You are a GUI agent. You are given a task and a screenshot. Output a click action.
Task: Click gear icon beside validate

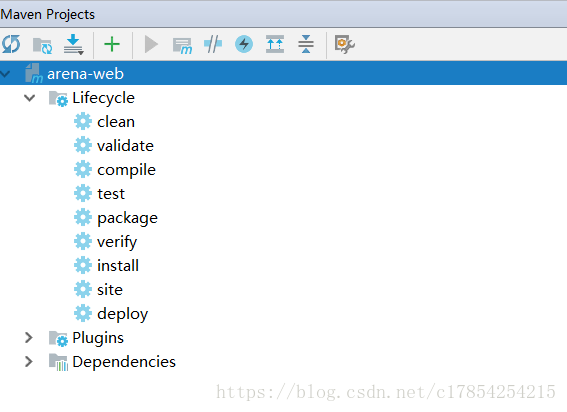pos(83,145)
